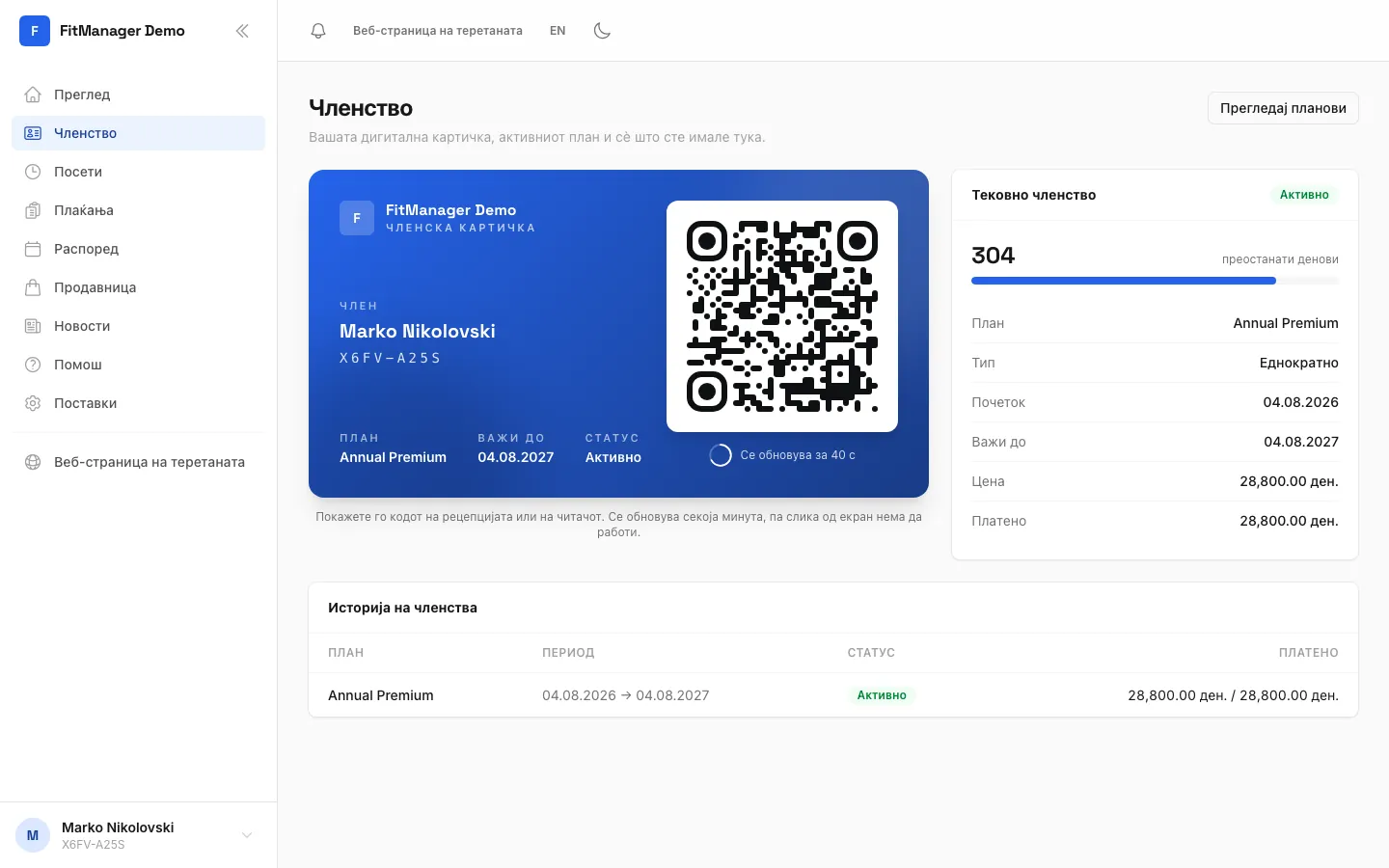Image resolution: width=1389 pixels, height=868 pixels.
Task: Open Продавница menu item
Action: point(138,287)
